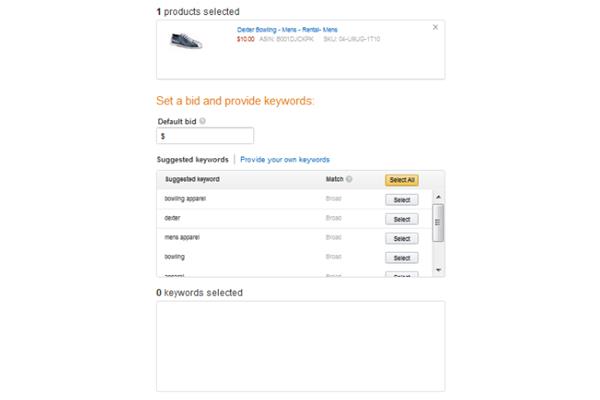Click the Default bid help icon
600x400 pixels.
point(202,121)
